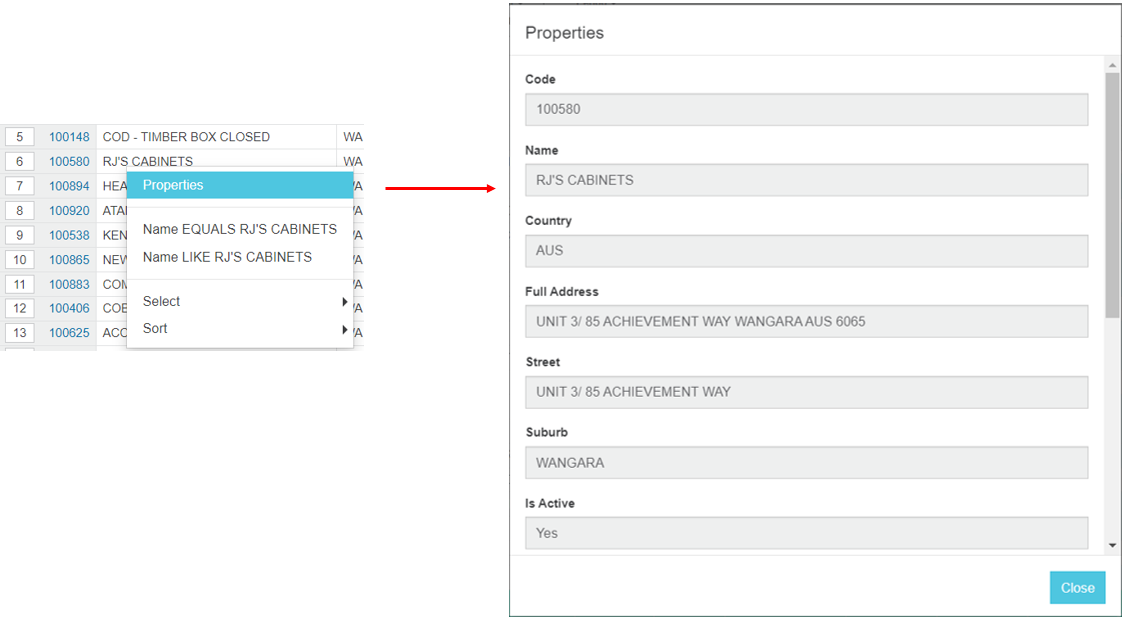Viewport: 1127px width, 620px height.
Task: Open customer code link 100894
Action: tap(69, 186)
